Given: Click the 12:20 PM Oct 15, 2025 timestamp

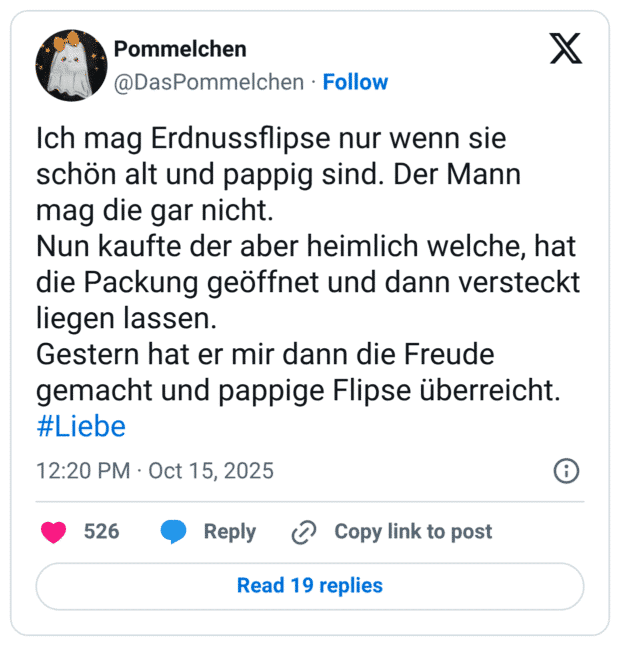Looking at the screenshot, I should pos(154,470).
